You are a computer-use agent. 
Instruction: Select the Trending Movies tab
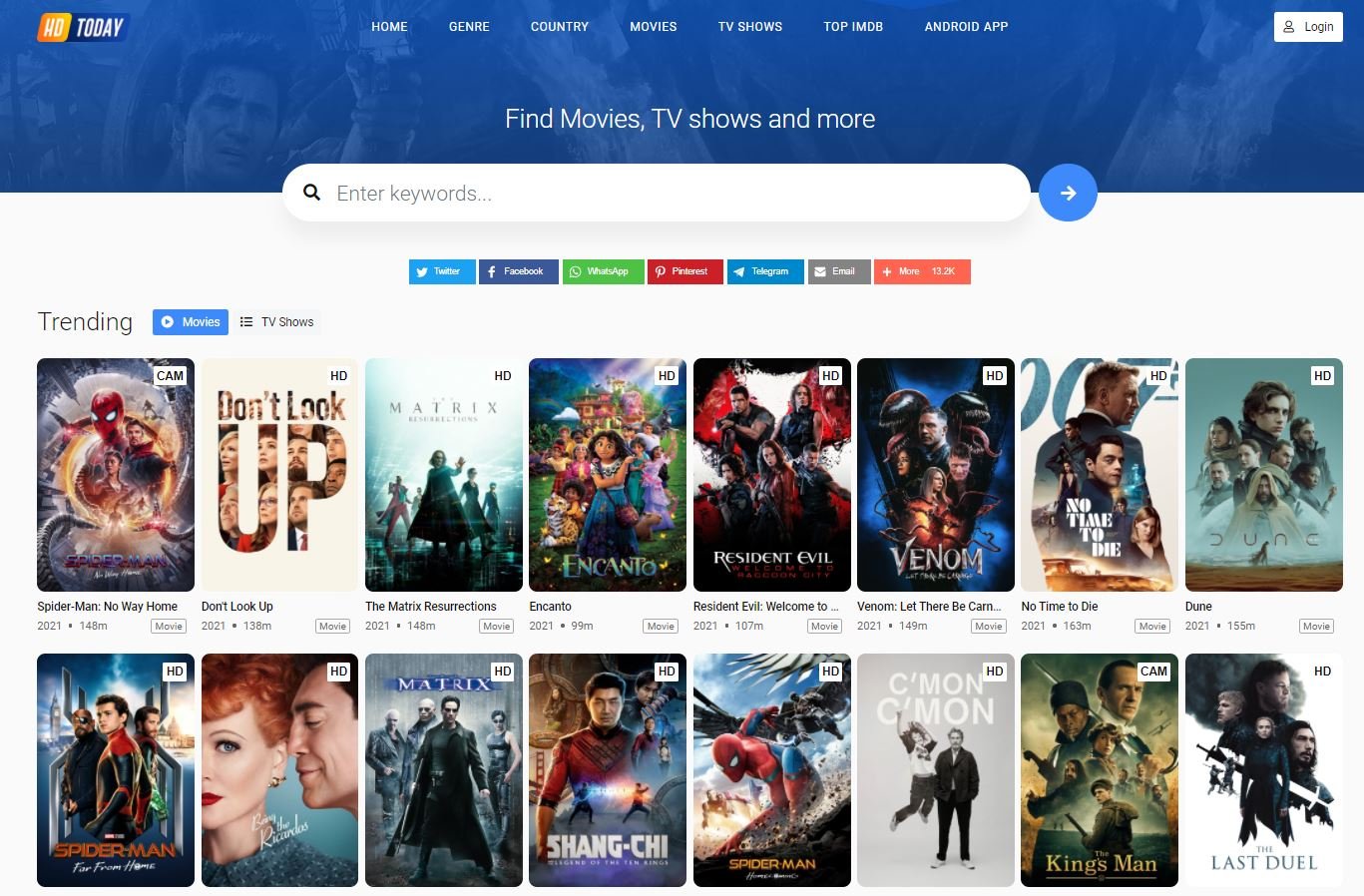[191, 322]
